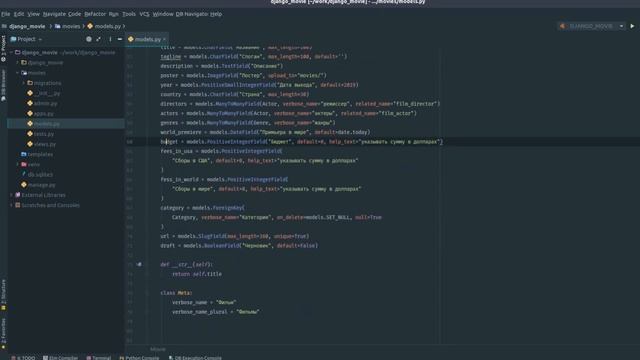
Task: Click the url SlugField line
Action: pos(234,236)
